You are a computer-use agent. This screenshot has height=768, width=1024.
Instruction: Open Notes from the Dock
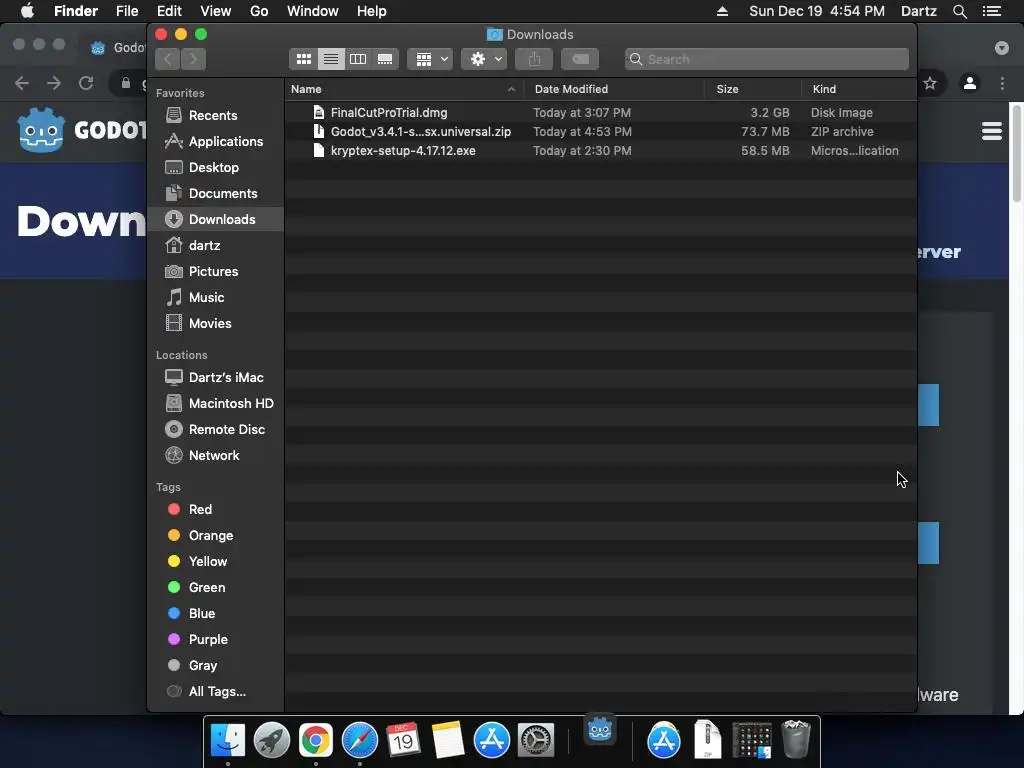tap(448, 740)
